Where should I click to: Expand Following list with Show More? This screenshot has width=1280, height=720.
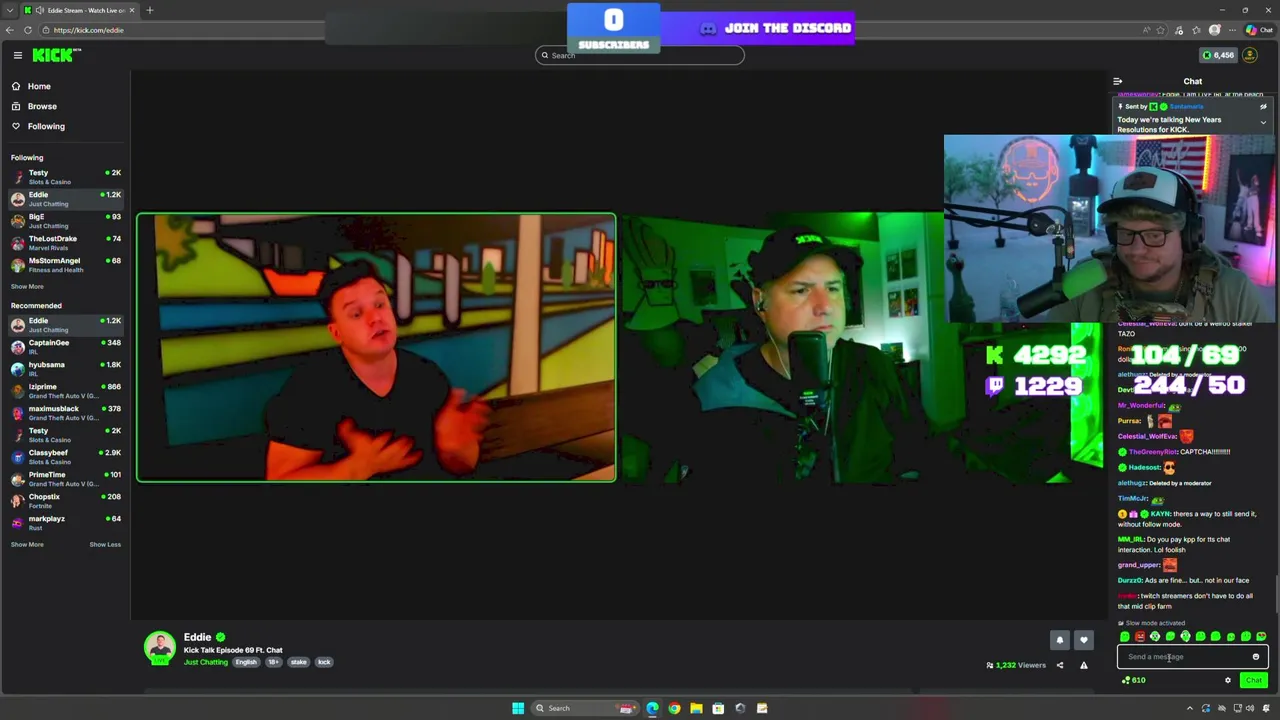27,286
